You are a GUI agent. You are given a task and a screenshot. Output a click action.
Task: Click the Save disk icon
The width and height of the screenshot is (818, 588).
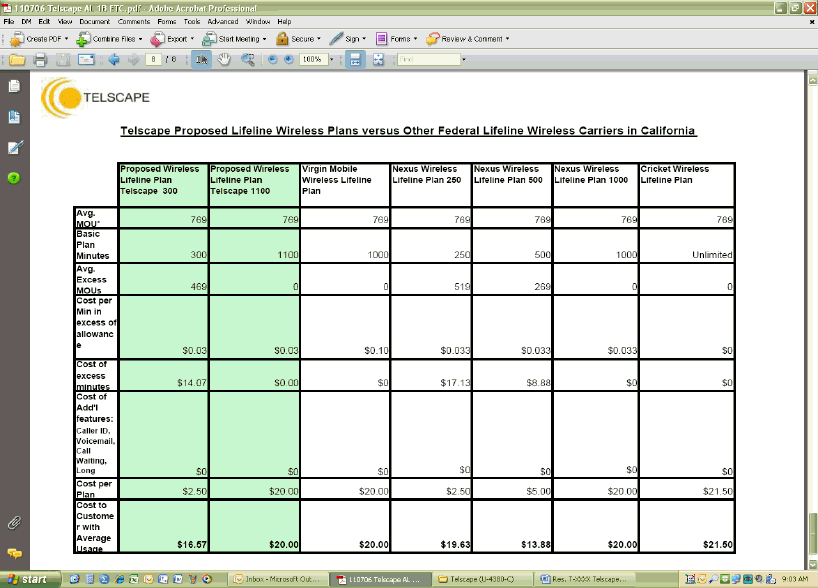(63, 60)
